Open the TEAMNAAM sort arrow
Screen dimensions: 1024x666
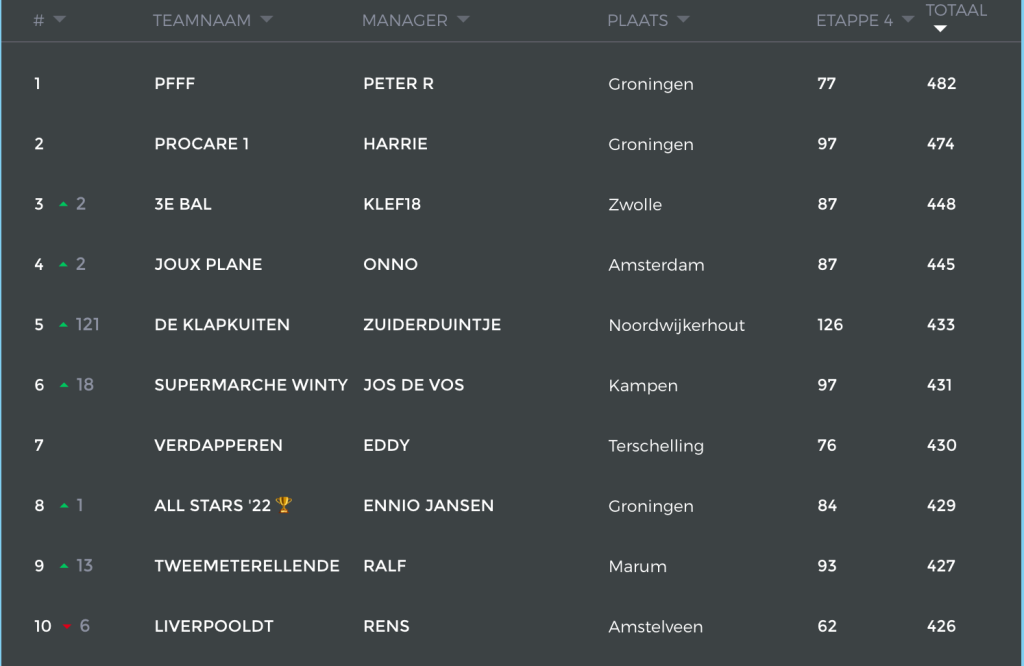click(x=266, y=20)
